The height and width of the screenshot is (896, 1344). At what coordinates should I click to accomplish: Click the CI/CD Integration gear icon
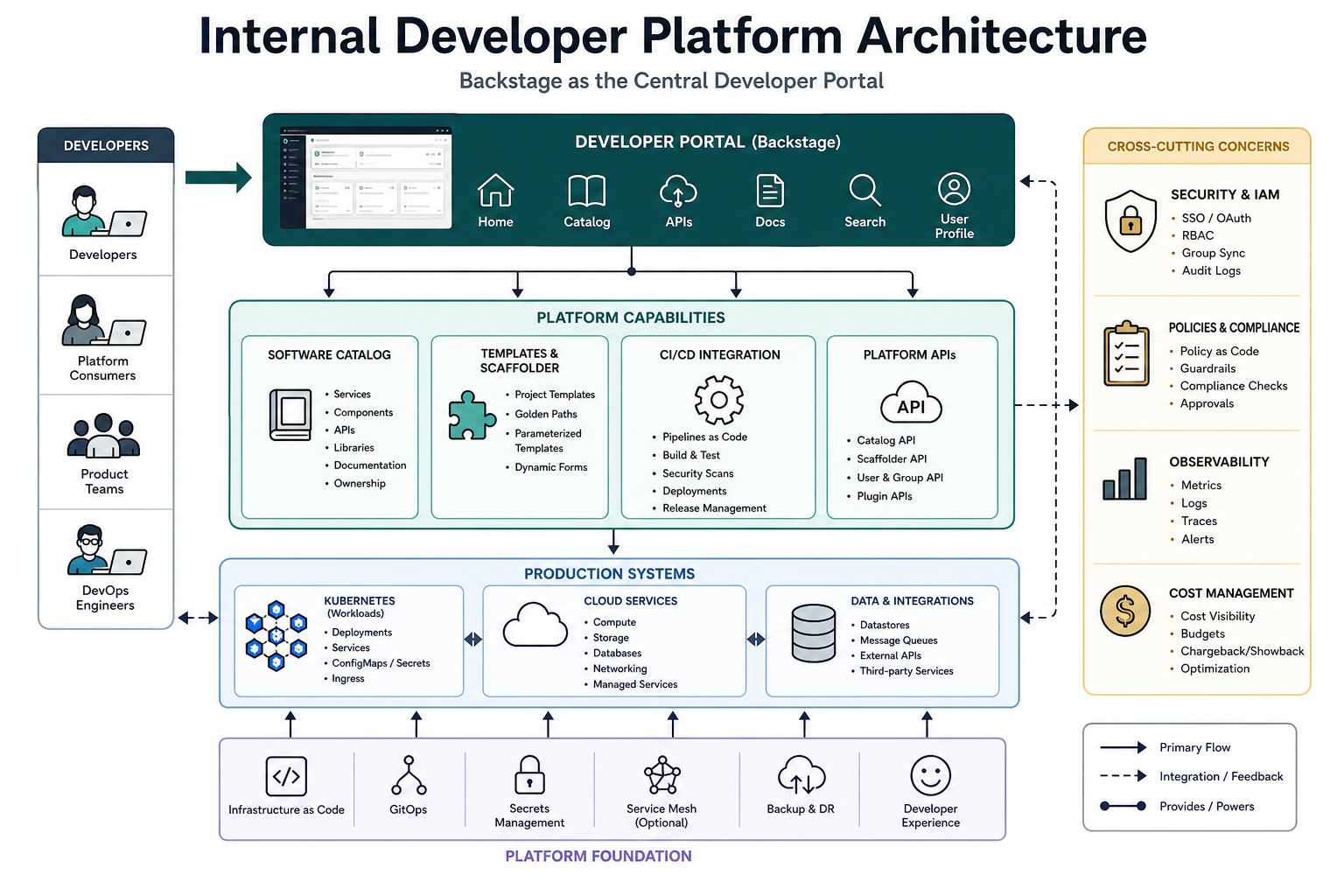(x=718, y=400)
